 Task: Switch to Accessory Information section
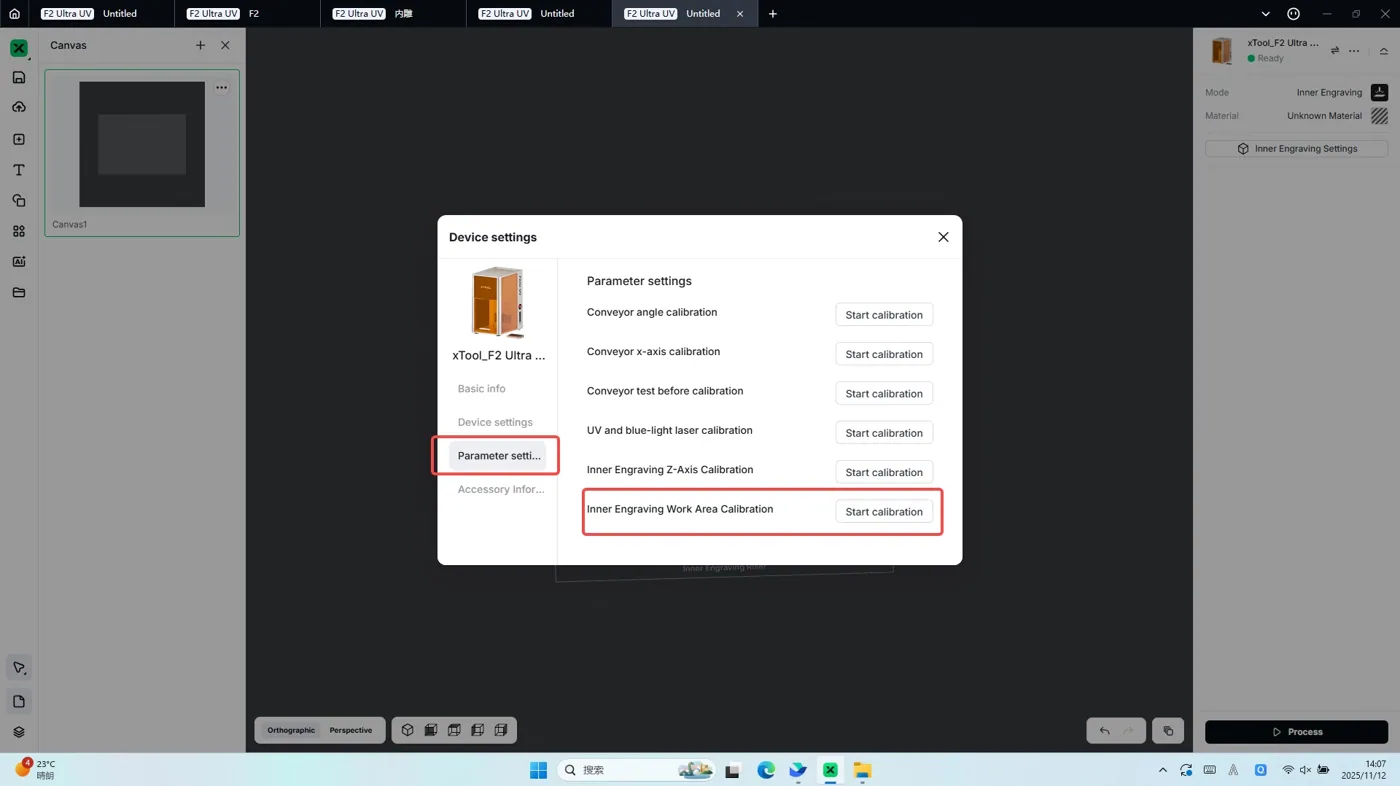500,490
